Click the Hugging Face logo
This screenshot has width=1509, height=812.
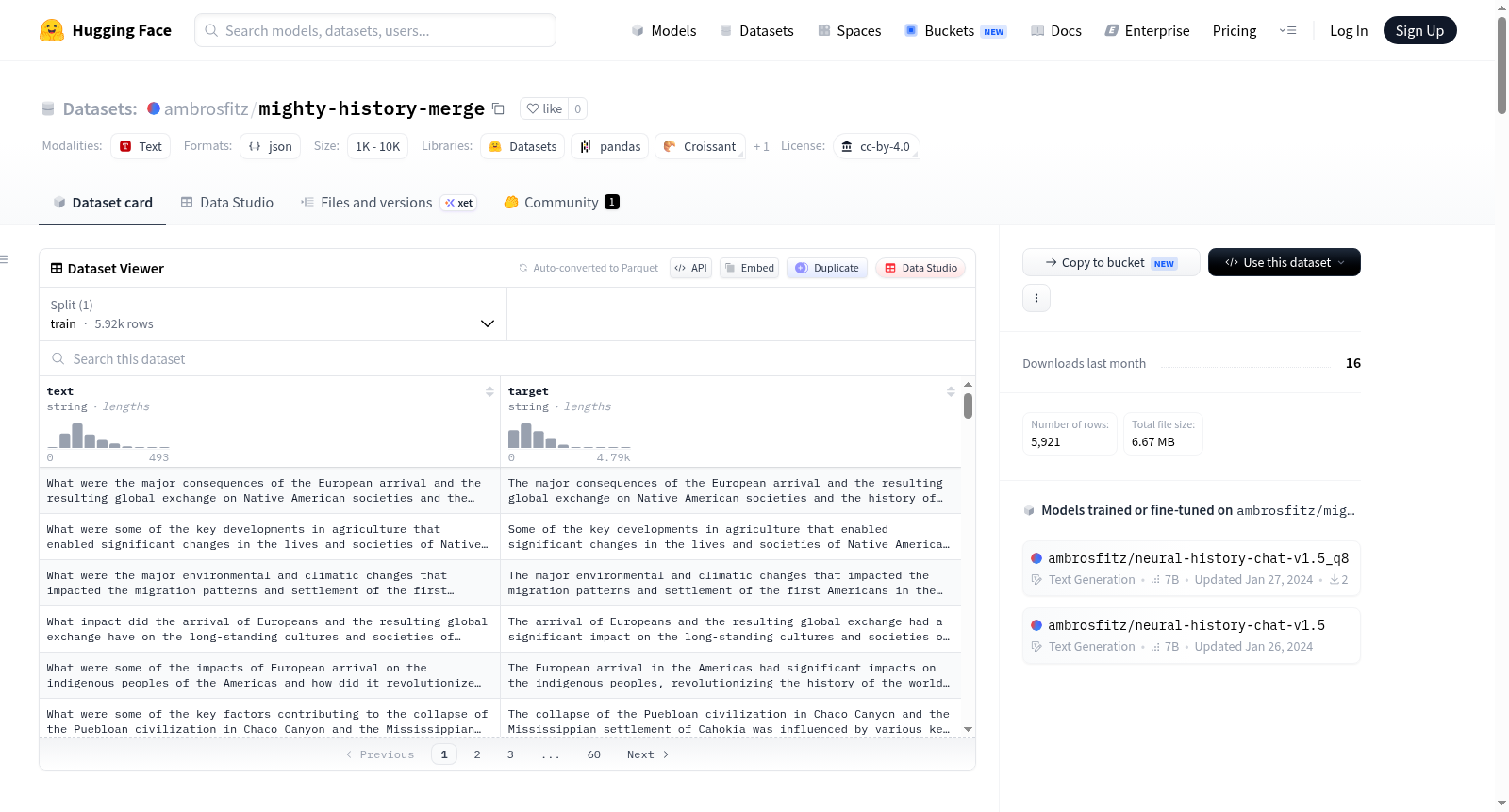point(105,30)
